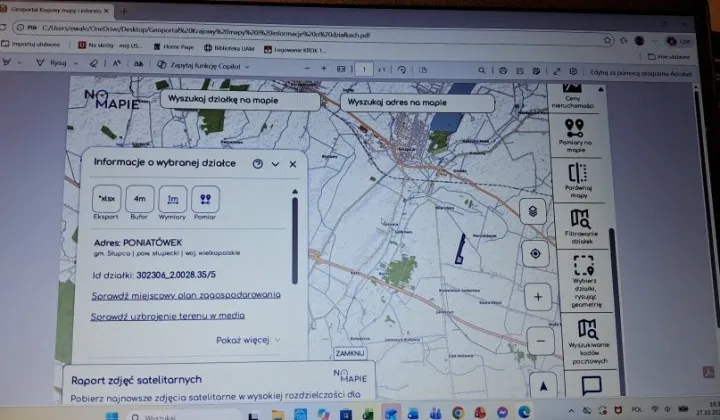The height and width of the screenshot is (420, 720).
Task: Open the Logowanie KRDK bookmark
Action: [x=295, y=49]
